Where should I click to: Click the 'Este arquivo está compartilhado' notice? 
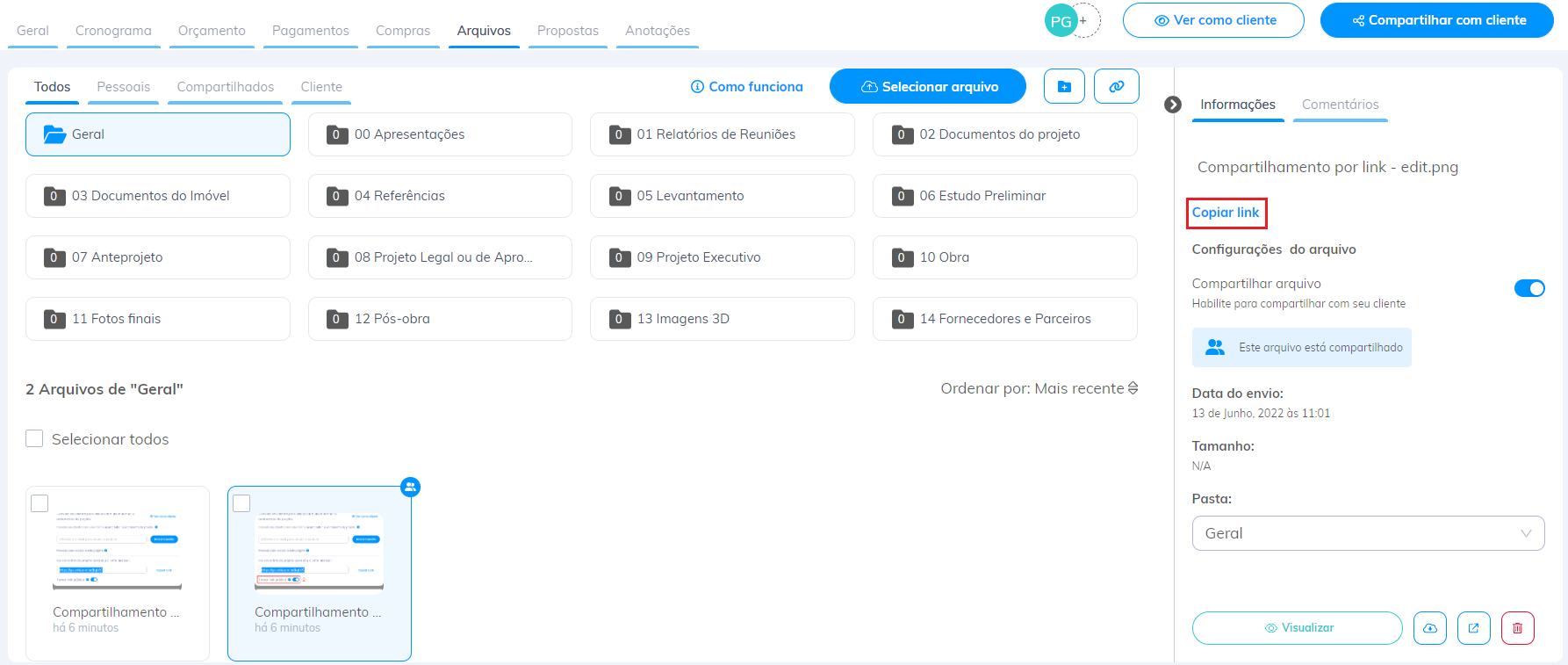(1302, 347)
